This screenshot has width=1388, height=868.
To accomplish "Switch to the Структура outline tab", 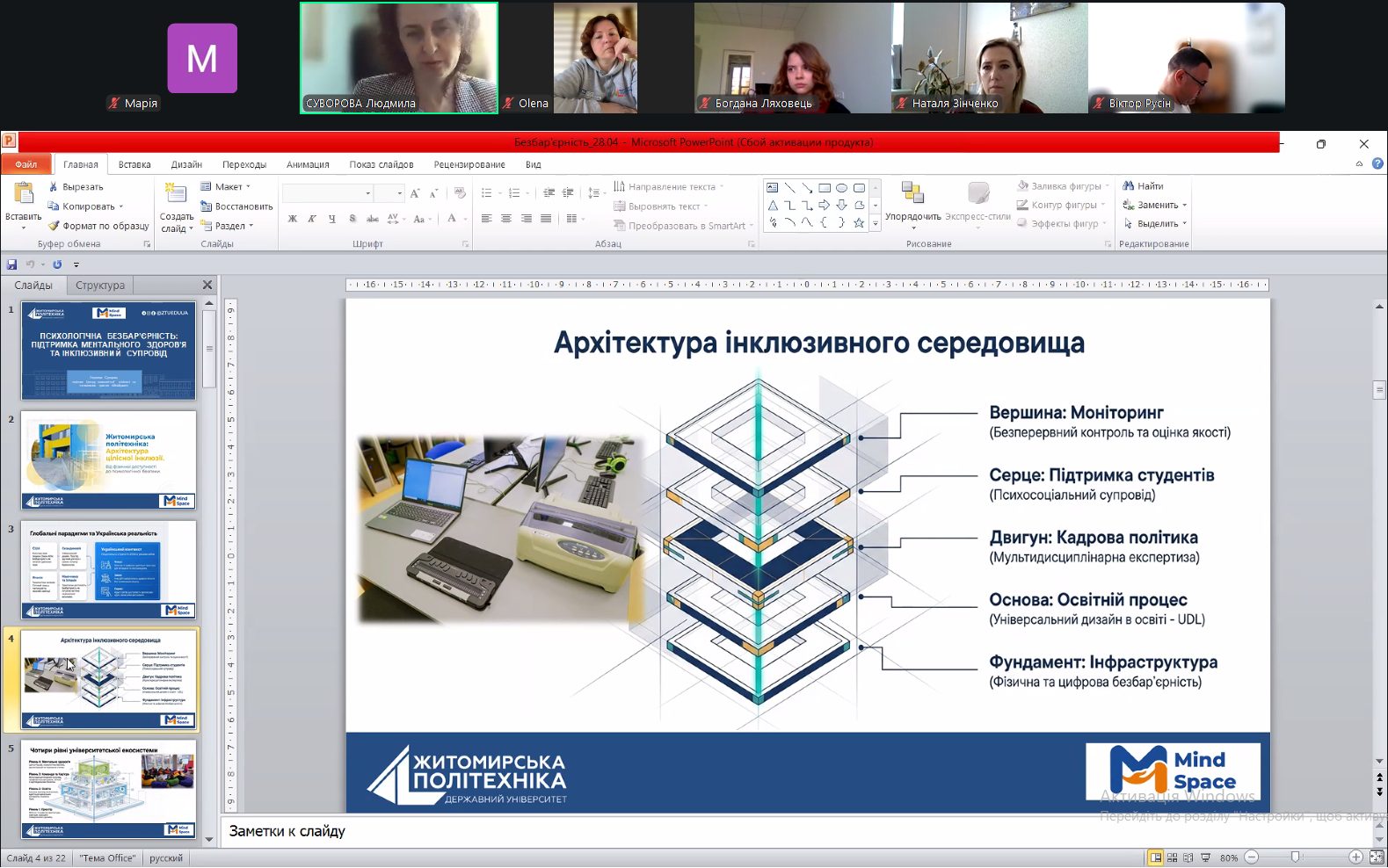I will [x=100, y=286].
